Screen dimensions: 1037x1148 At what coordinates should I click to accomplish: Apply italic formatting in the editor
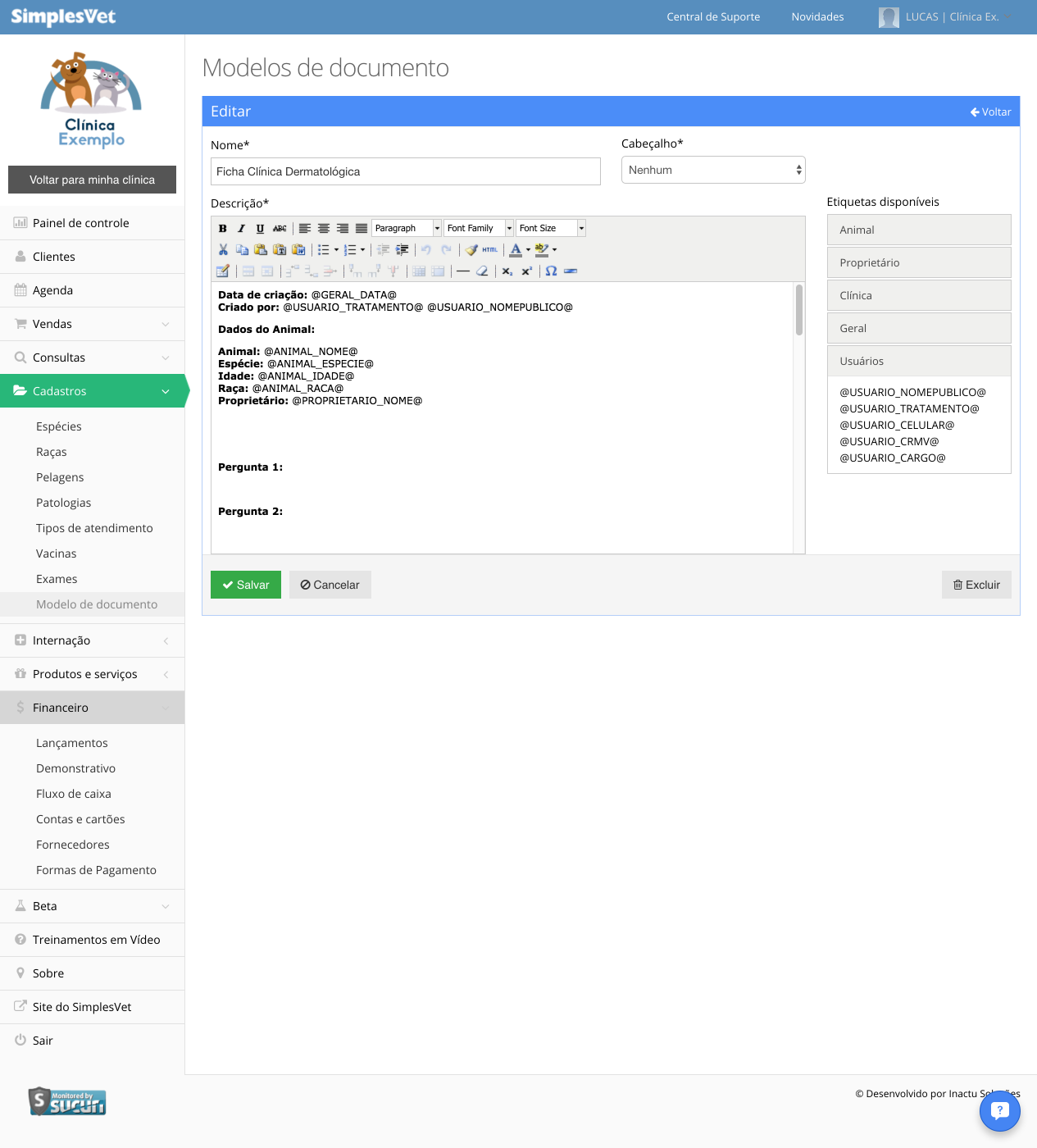(241, 229)
